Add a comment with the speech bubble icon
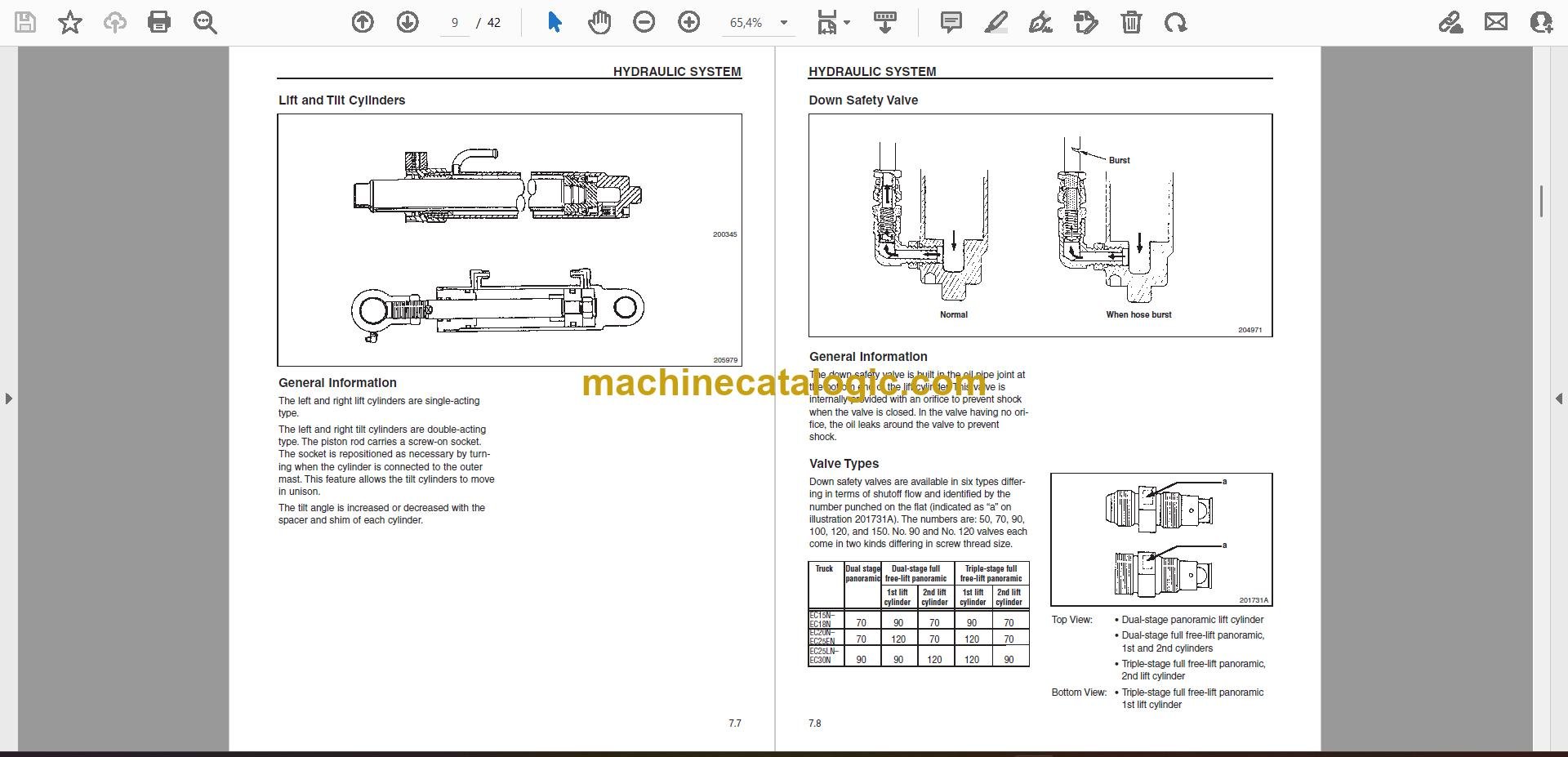This screenshot has height=757, width=1568. [x=951, y=22]
